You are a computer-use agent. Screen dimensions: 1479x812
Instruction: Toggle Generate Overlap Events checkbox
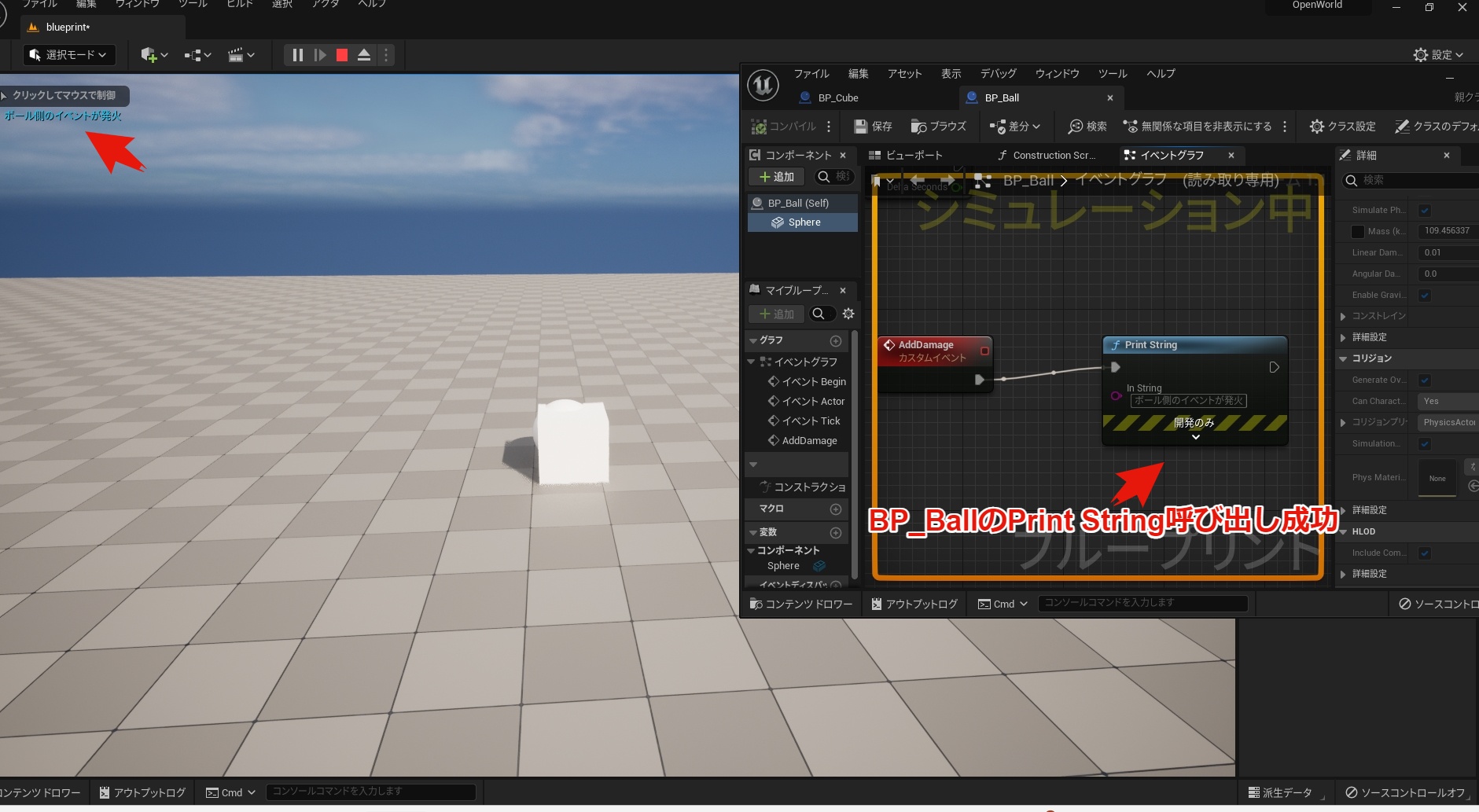[1425, 380]
